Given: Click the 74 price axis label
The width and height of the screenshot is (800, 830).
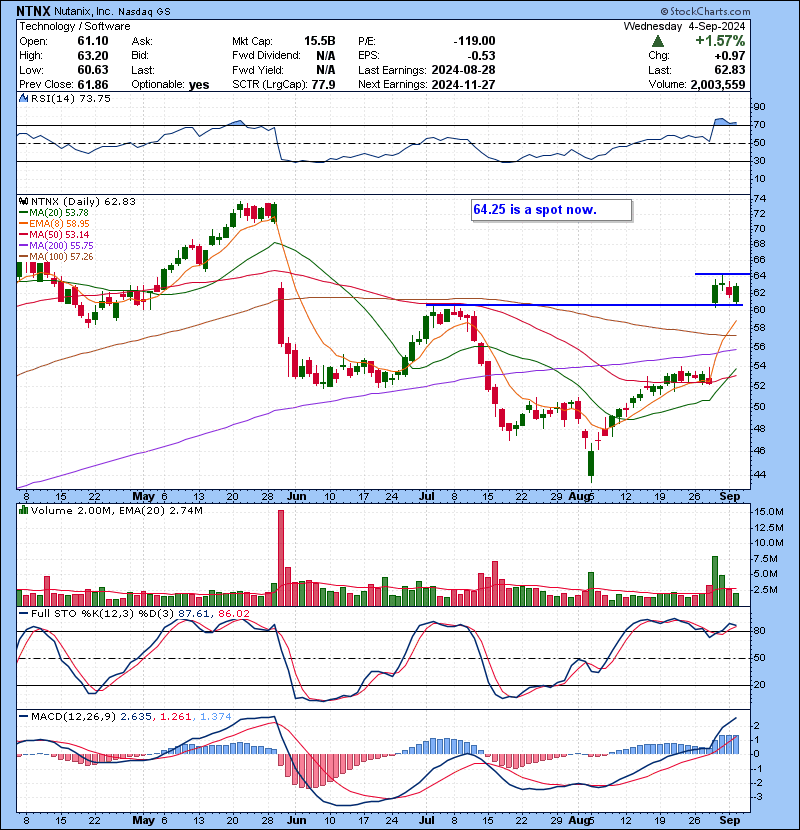Looking at the screenshot, I should tap(759, 199).
